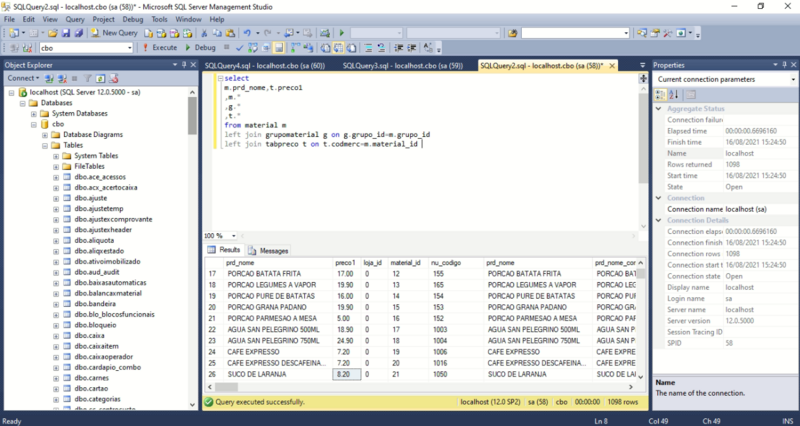The width and height of the screenshot is (800, 426).
Task: Open the 100 % zoom dropdown
Action: click(234, 236)
